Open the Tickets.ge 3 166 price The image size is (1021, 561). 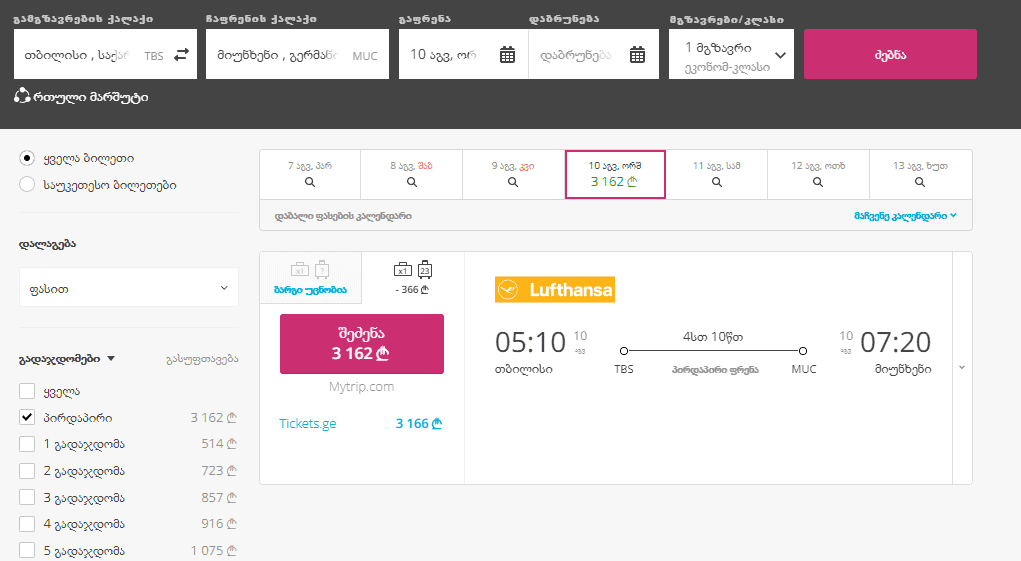[419, 424]
